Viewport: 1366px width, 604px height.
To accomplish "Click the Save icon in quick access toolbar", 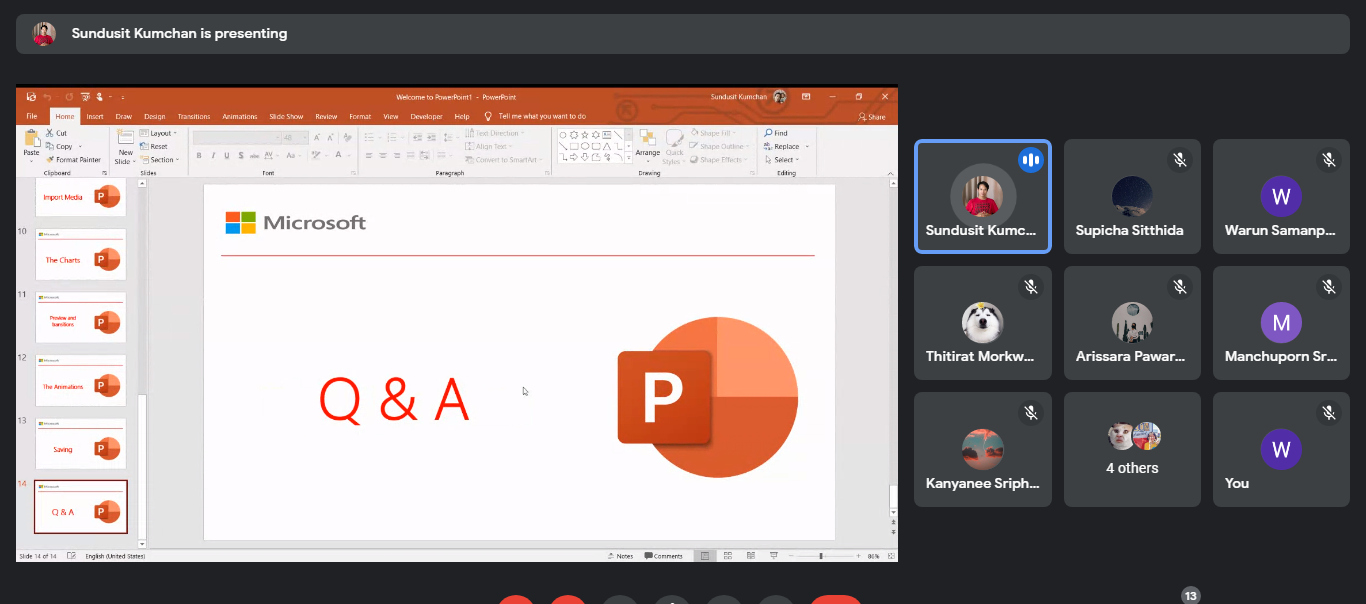I will point(31,97).
